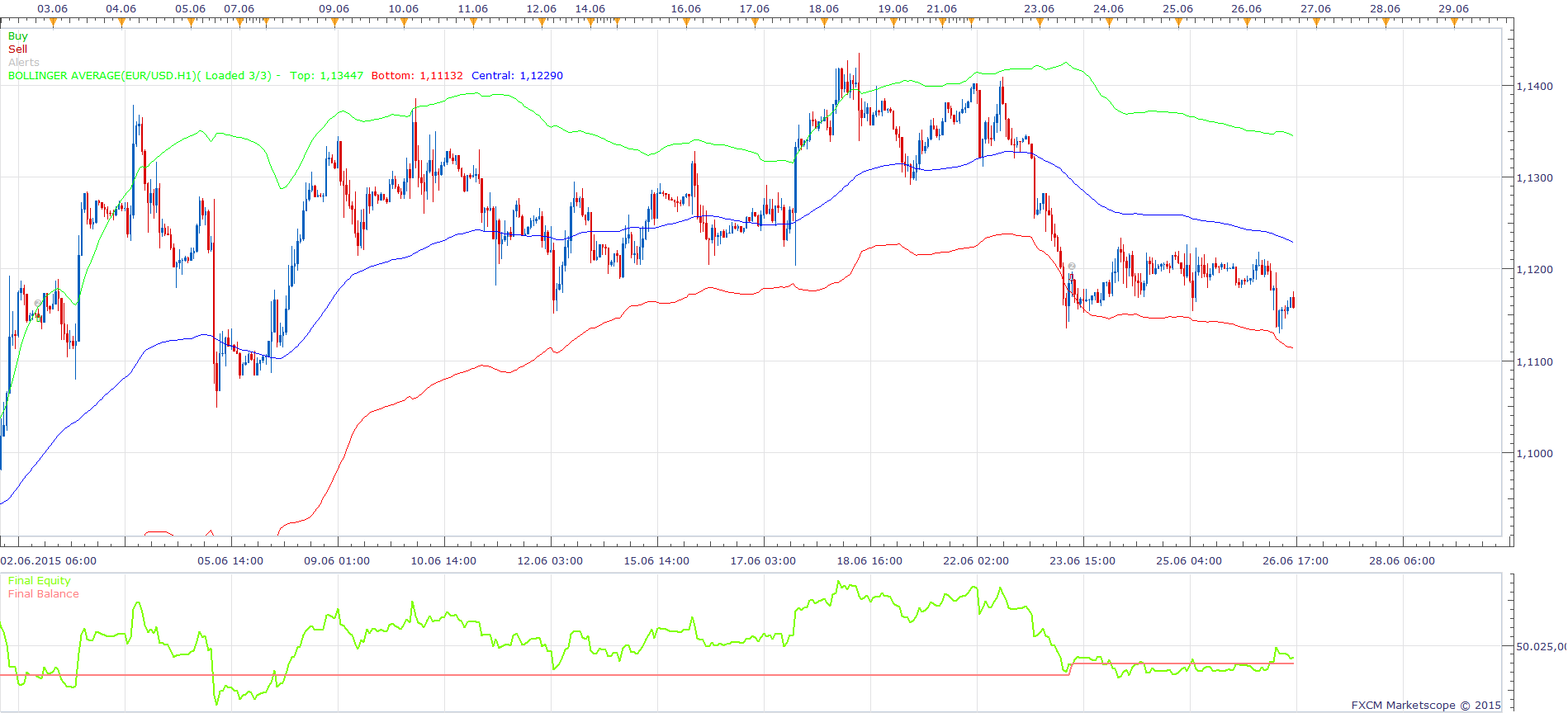The image size is (1568, 713).
Task: Select the Final Equity legend label
Action: coord(40,581)
